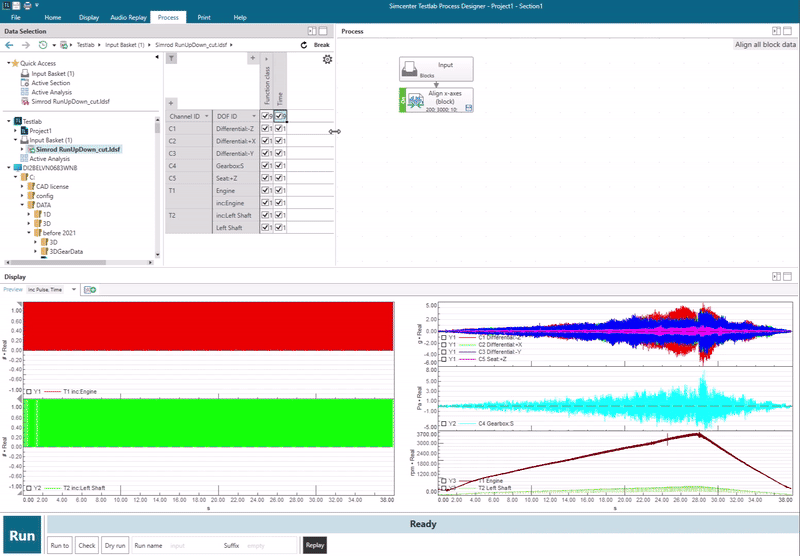800x556 pixels.
Task: Click the plus icon above Channel ID
Action: [171, 103]
